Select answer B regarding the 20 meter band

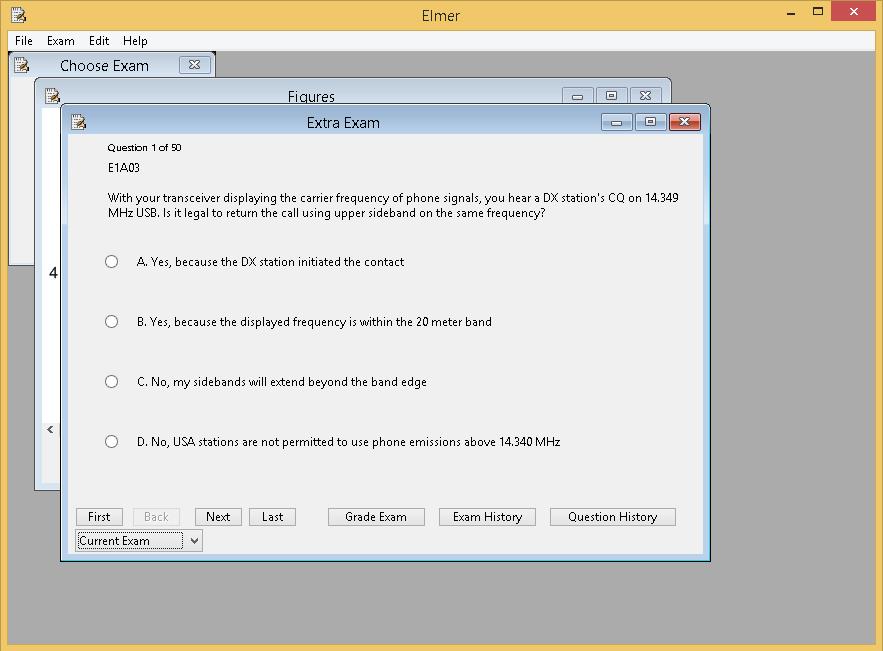click(111, 321)
